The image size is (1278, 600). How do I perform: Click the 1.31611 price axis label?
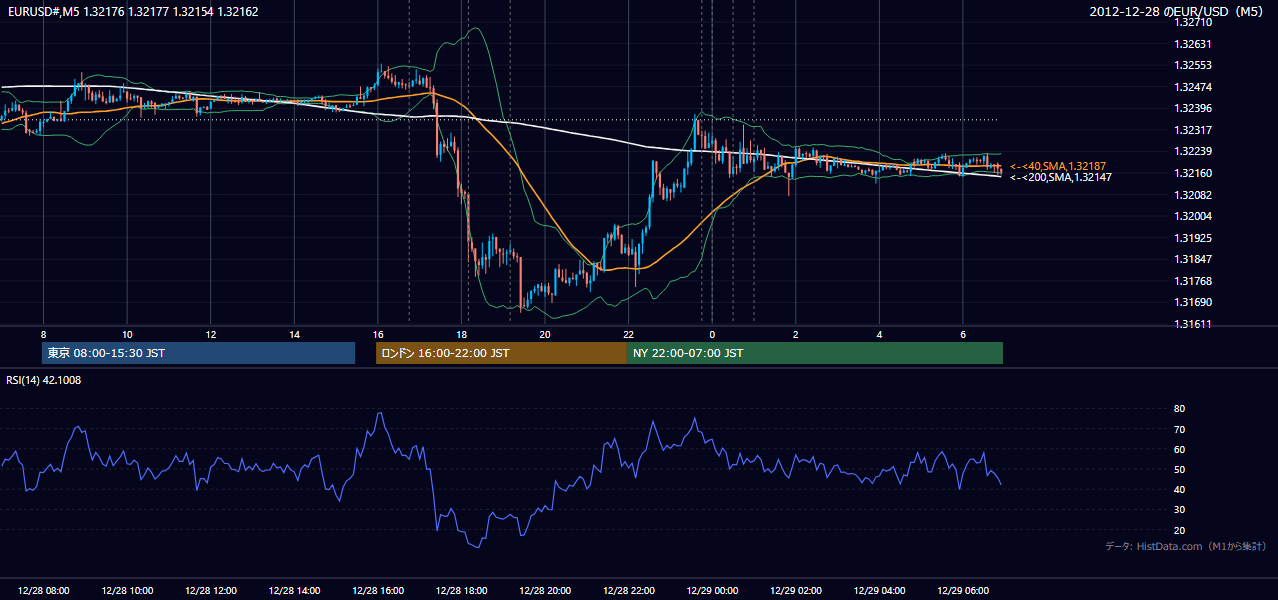(x=1194, y=324)
